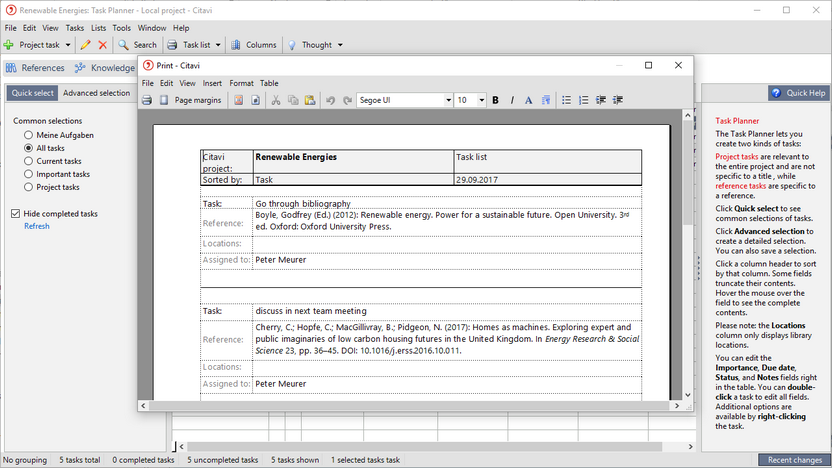832x468 pixels.
Task: Open the Thought dropdown arrow
Action: tap(340, 45)
